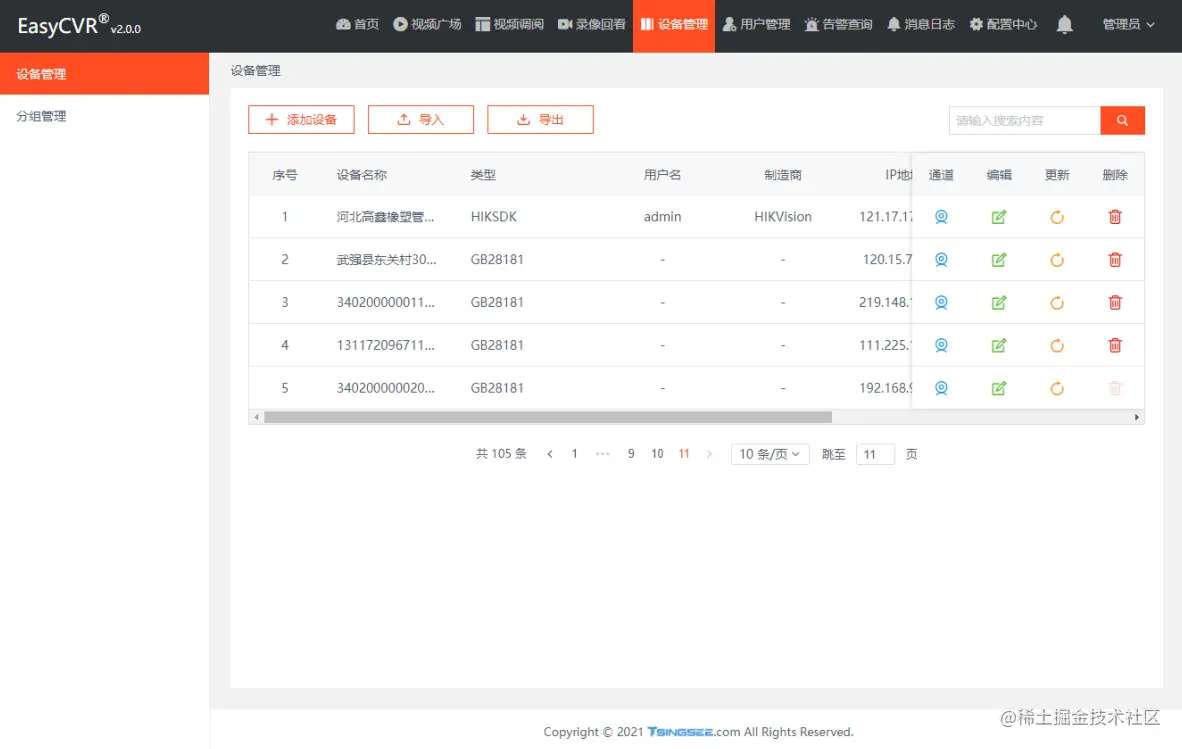
Task: Click the jump-to page number field
Action: tap(875, 454)
